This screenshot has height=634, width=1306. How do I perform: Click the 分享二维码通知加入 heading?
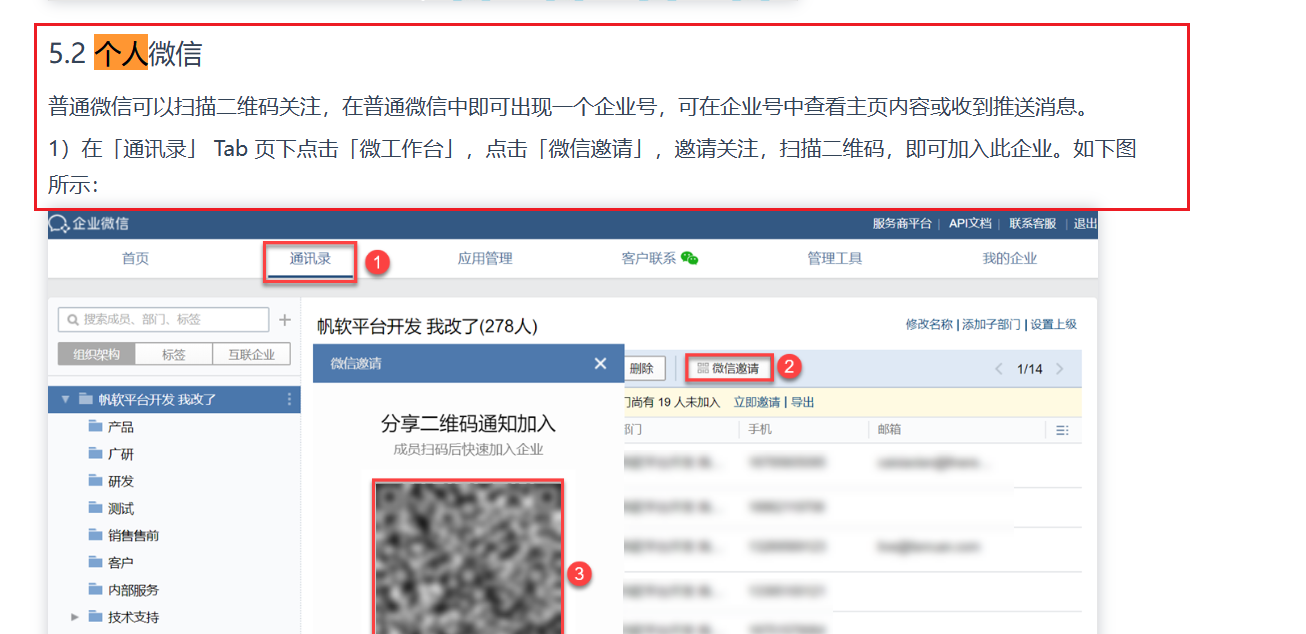tap(468, 423)
